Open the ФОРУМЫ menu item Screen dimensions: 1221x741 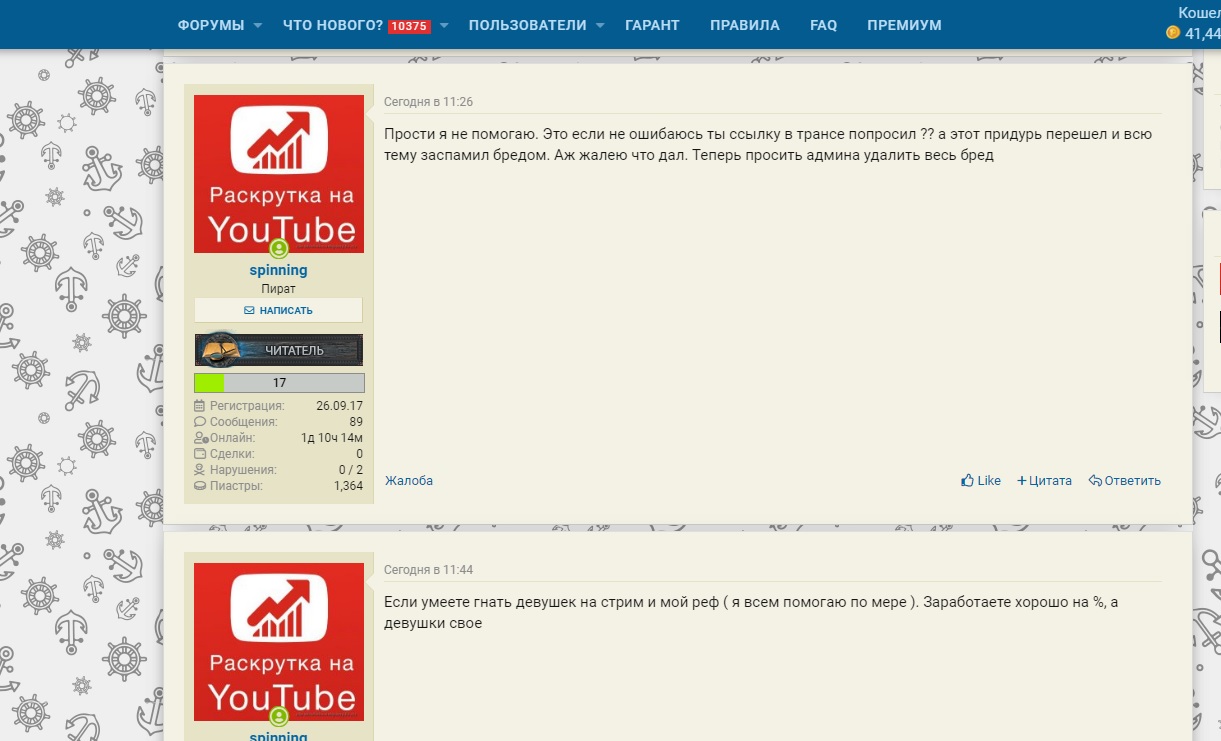click(x=211, y=25)
